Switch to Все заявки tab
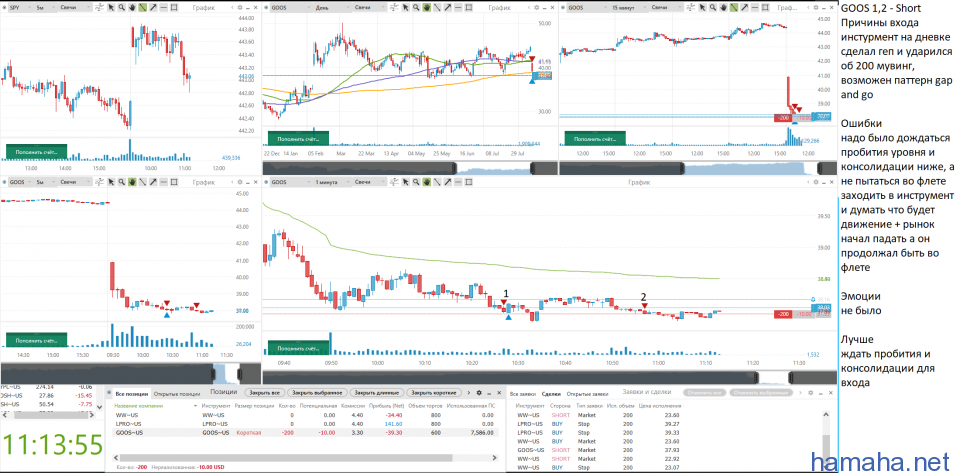The image size is (960, 473). [x=522, y=392]
